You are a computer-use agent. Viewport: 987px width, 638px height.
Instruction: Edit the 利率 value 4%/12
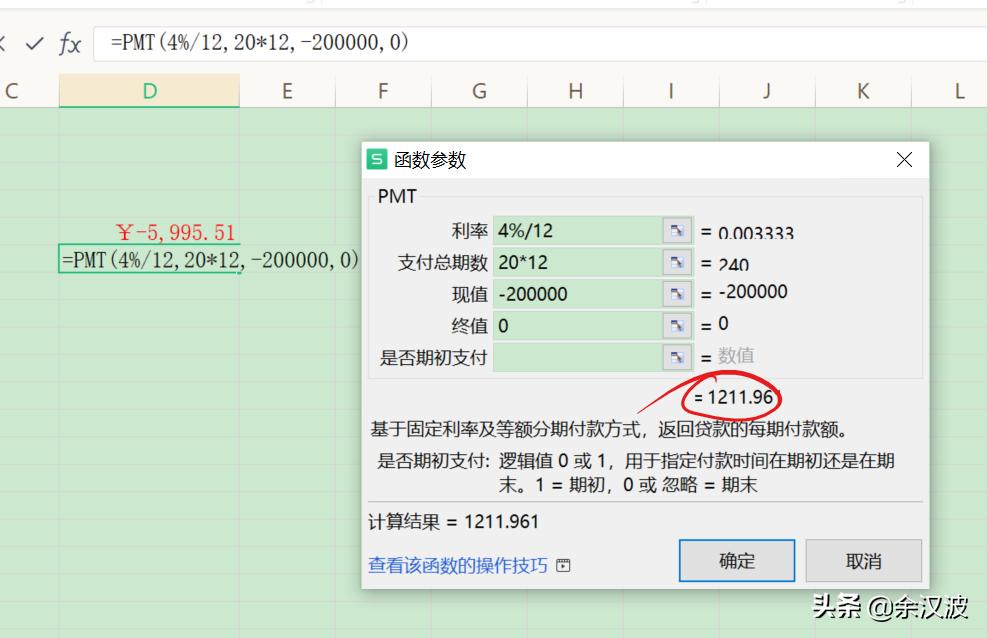(x=580, y=229)
